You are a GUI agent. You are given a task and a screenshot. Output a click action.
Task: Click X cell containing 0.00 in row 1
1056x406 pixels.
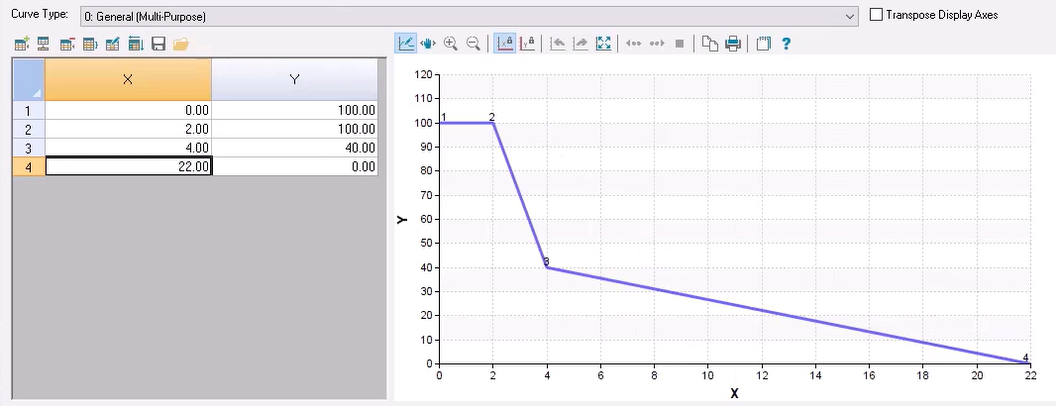pyautogui.click(x=128, y=110)
